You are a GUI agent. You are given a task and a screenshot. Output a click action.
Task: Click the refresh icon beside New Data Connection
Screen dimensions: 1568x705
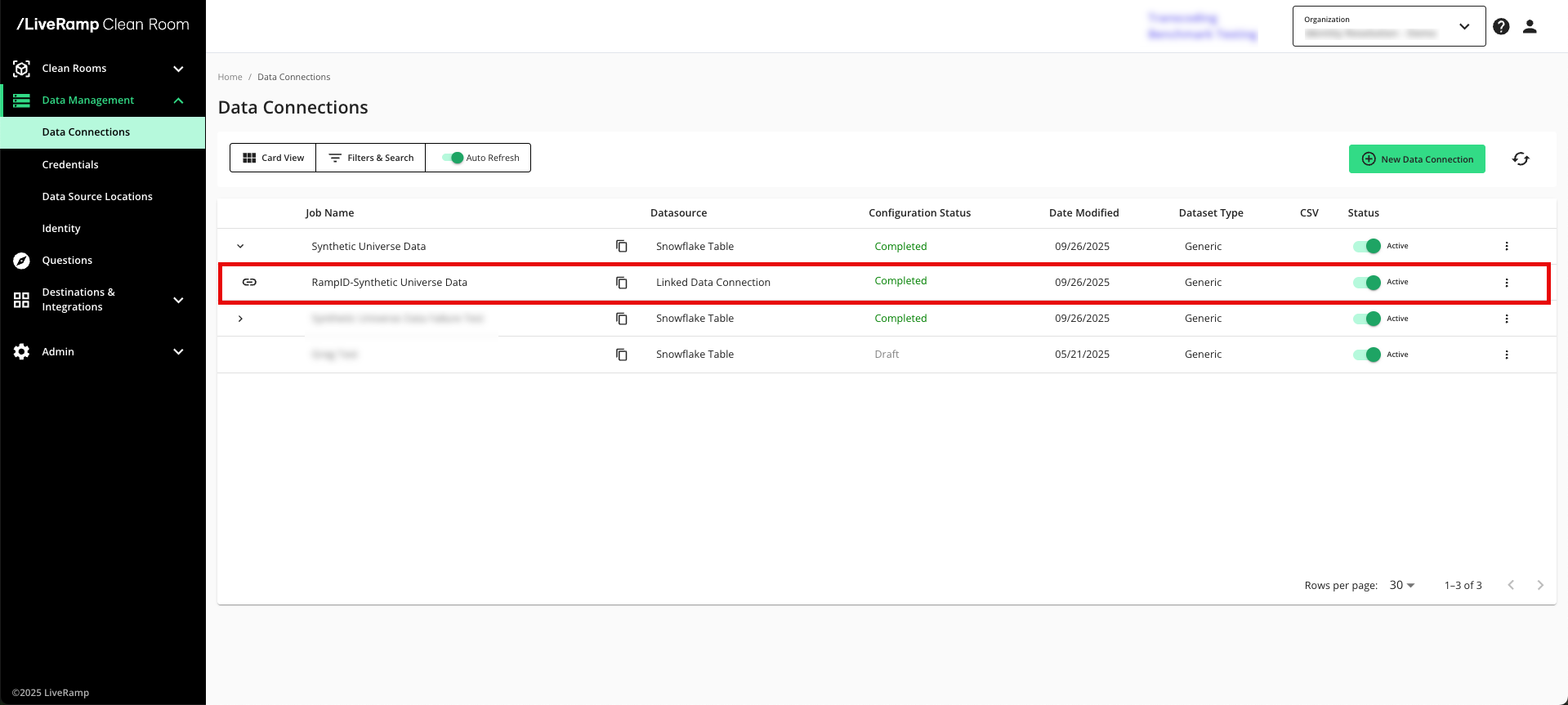tap(1520, 159)
